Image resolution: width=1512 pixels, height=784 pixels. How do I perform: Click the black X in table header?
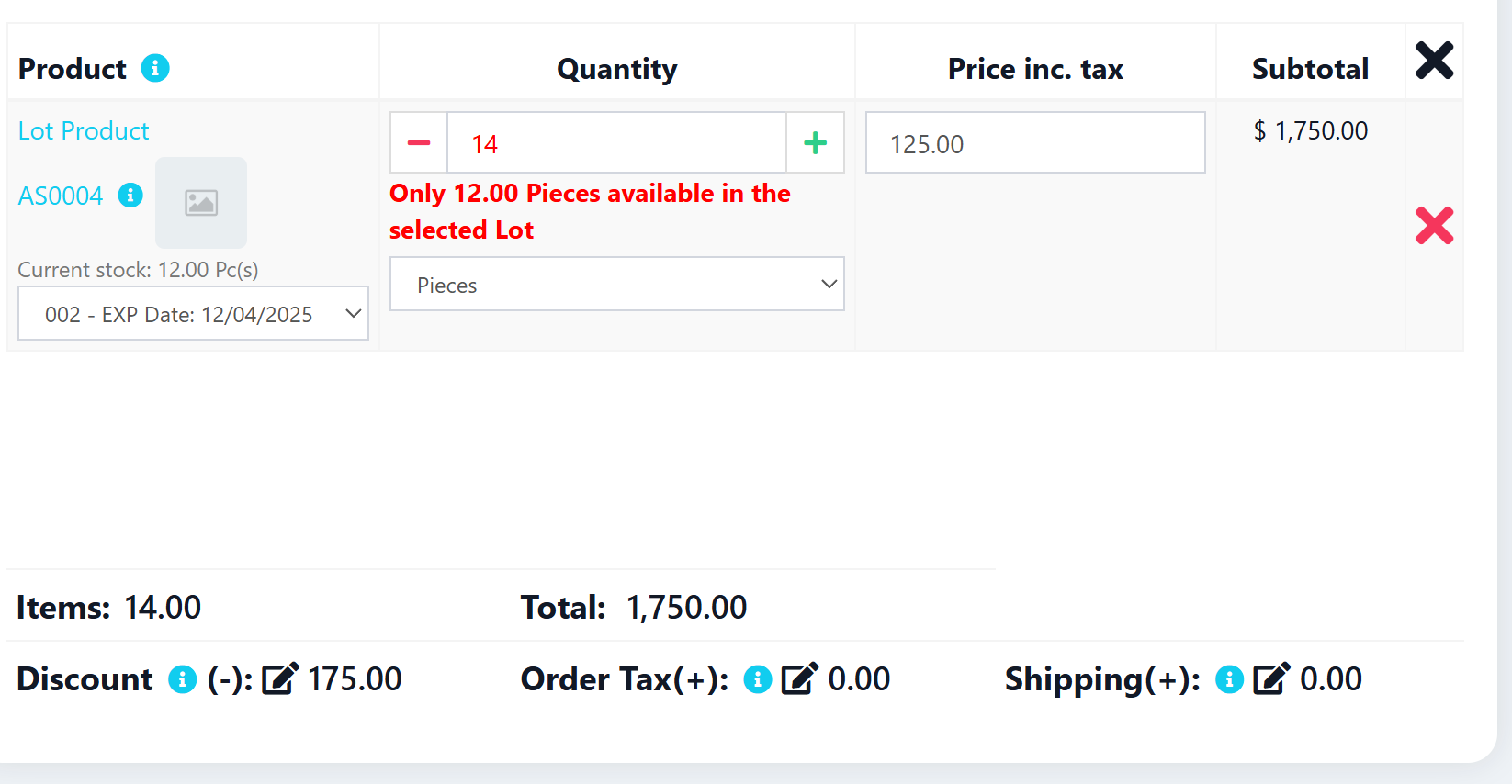coord(1434,61)
